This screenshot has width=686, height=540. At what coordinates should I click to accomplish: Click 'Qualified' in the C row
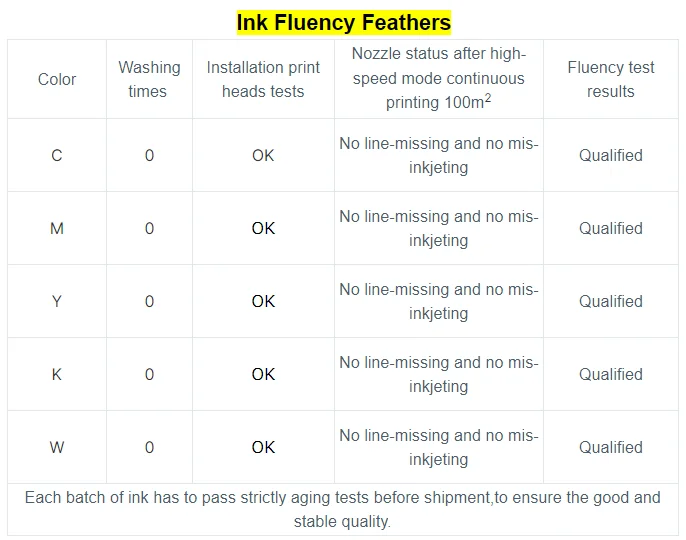610,155
